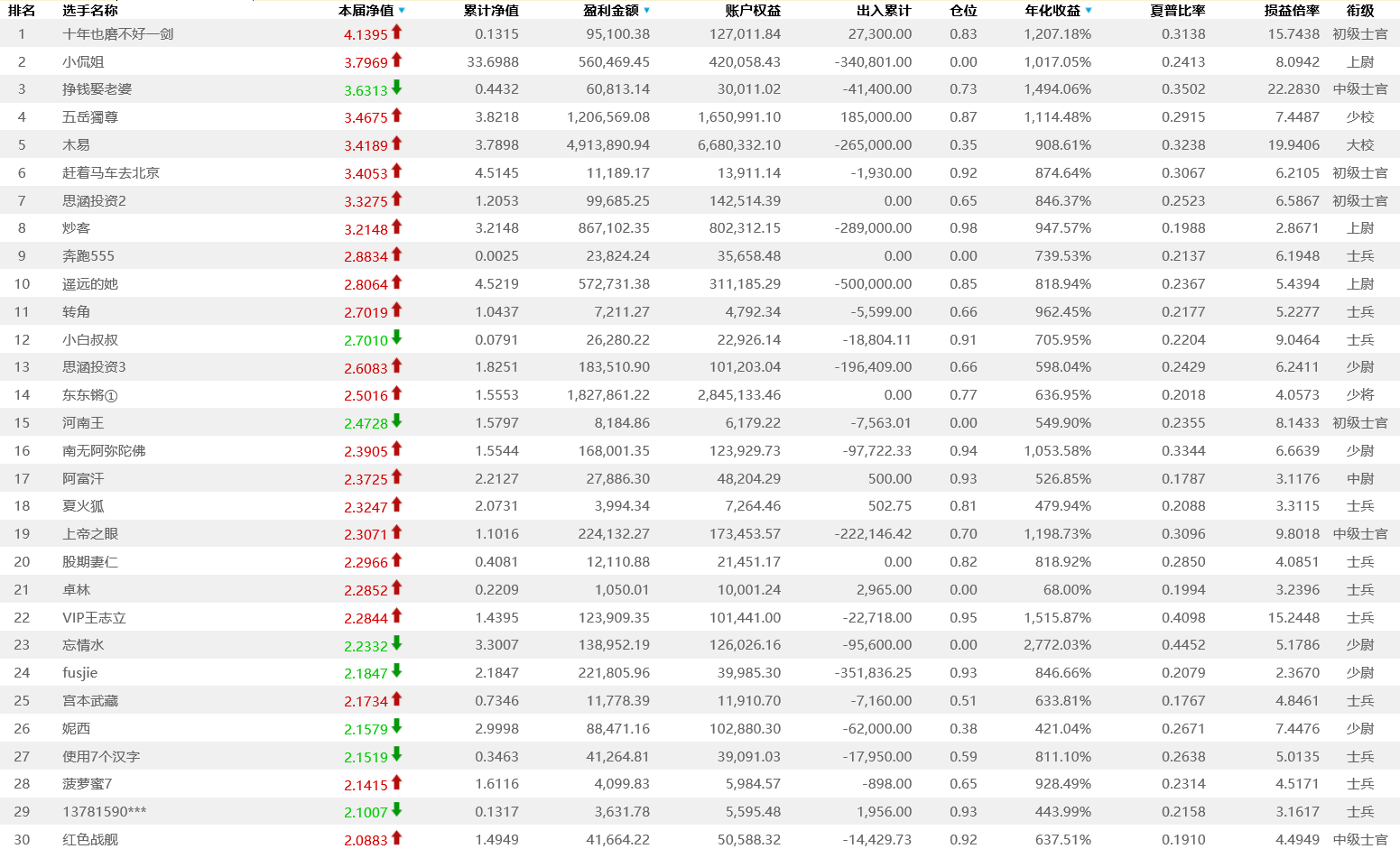
Task: Click the green down arrow beside 2.4728
Action: [396, 421]
